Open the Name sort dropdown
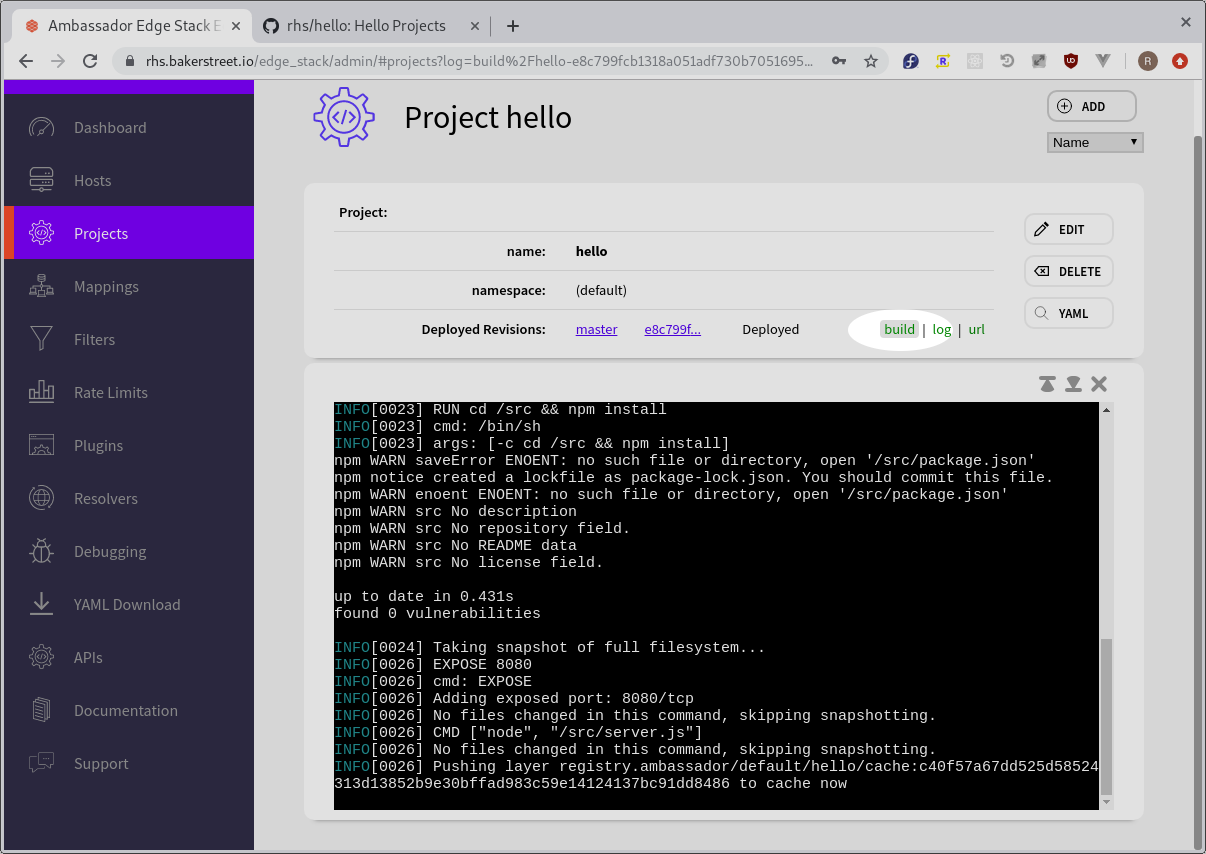 click(x=1095, y=142)
